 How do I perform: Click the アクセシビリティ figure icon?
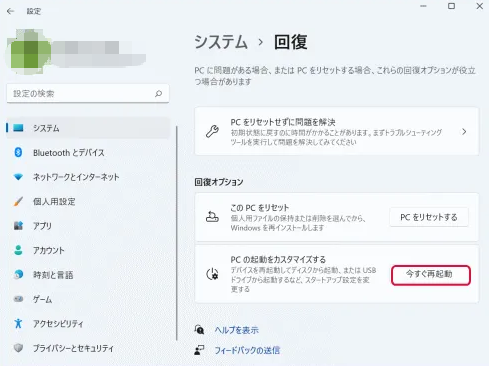point(18,323)
